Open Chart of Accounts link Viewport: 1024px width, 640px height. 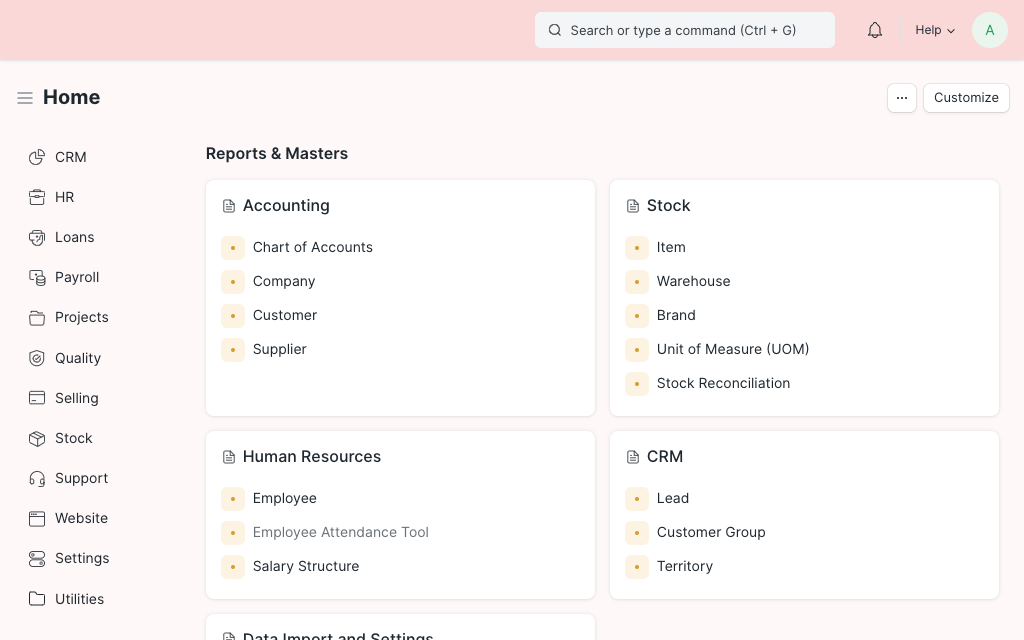[313, 248]
